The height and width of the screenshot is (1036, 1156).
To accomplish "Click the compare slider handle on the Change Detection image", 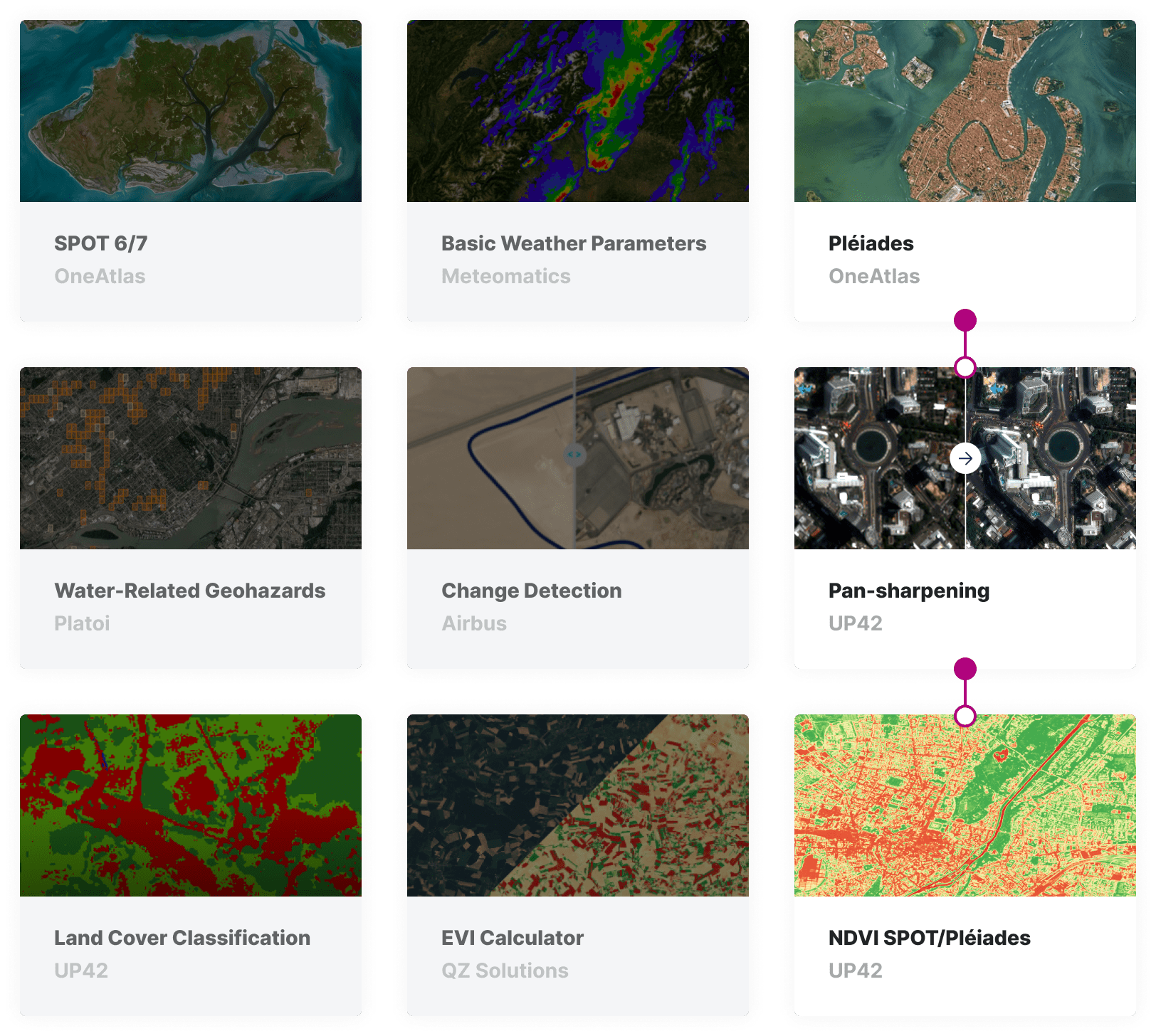I will pyautogui.click(x=574, y=454).
